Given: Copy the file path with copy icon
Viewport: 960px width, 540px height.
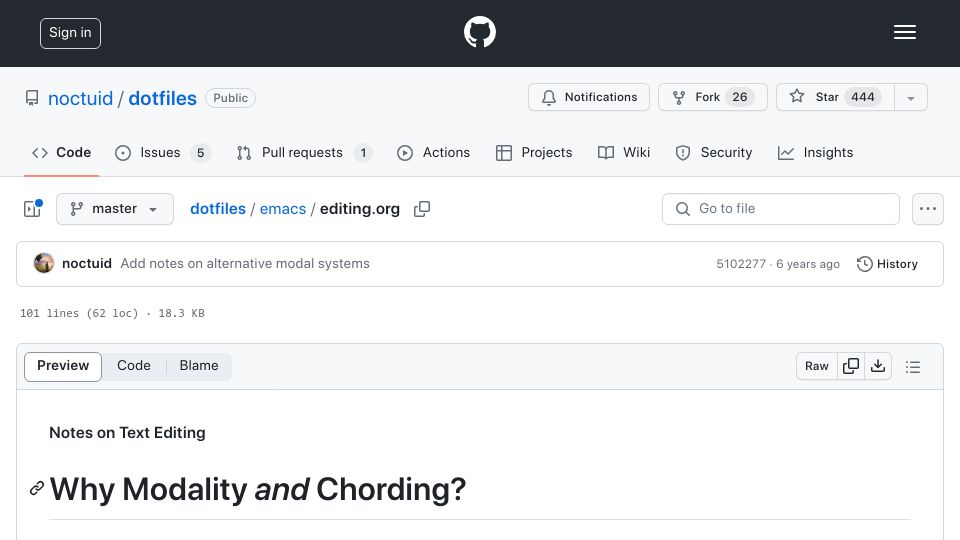Looking at the screenshot, I should 422,209.
